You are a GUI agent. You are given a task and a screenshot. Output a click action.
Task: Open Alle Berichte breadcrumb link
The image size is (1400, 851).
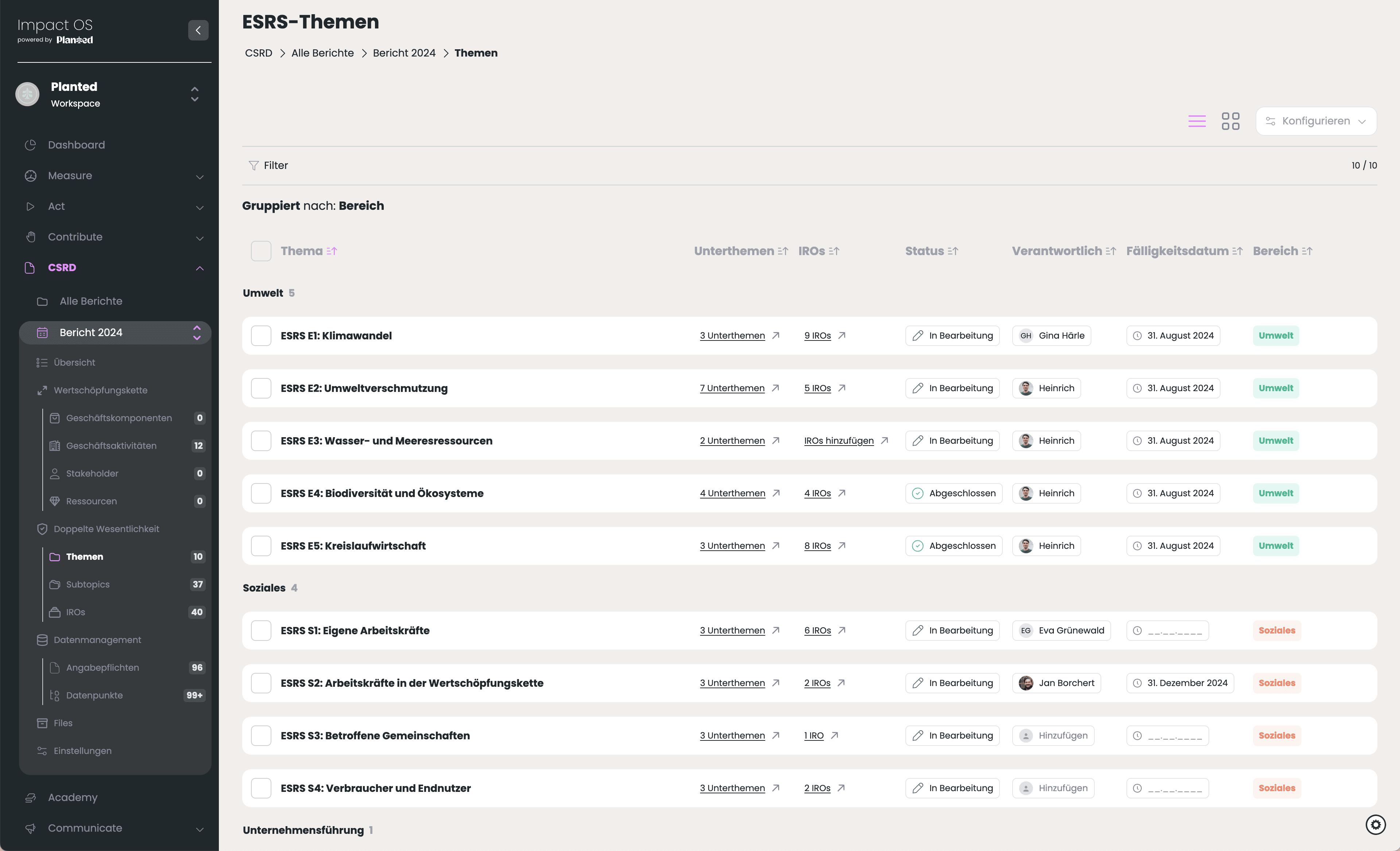tap(322, 53)
